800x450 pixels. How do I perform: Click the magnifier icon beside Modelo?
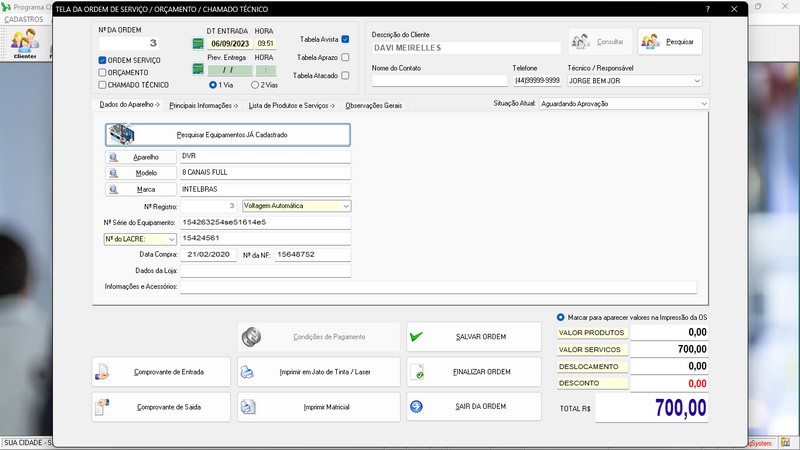tap(114, 173)
